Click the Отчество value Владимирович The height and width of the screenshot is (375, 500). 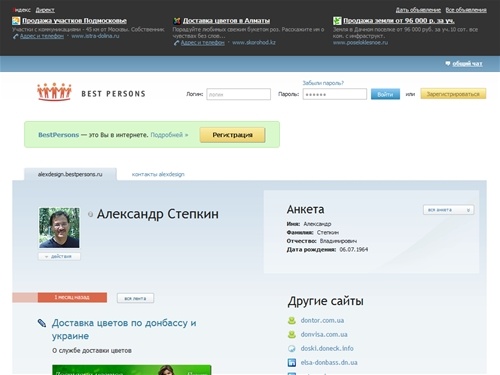tap(338, 241)
